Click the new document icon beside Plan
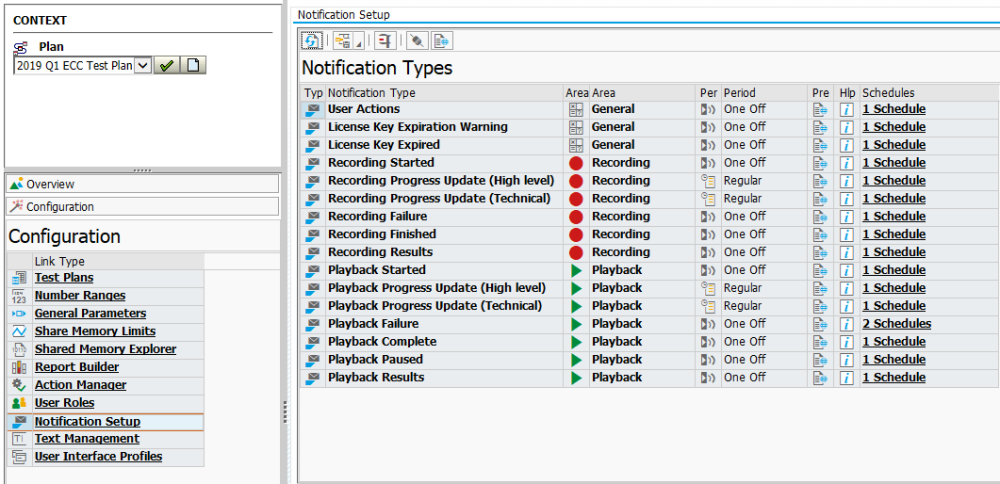This screenshot has height=484, width=1000. [194, 65]
